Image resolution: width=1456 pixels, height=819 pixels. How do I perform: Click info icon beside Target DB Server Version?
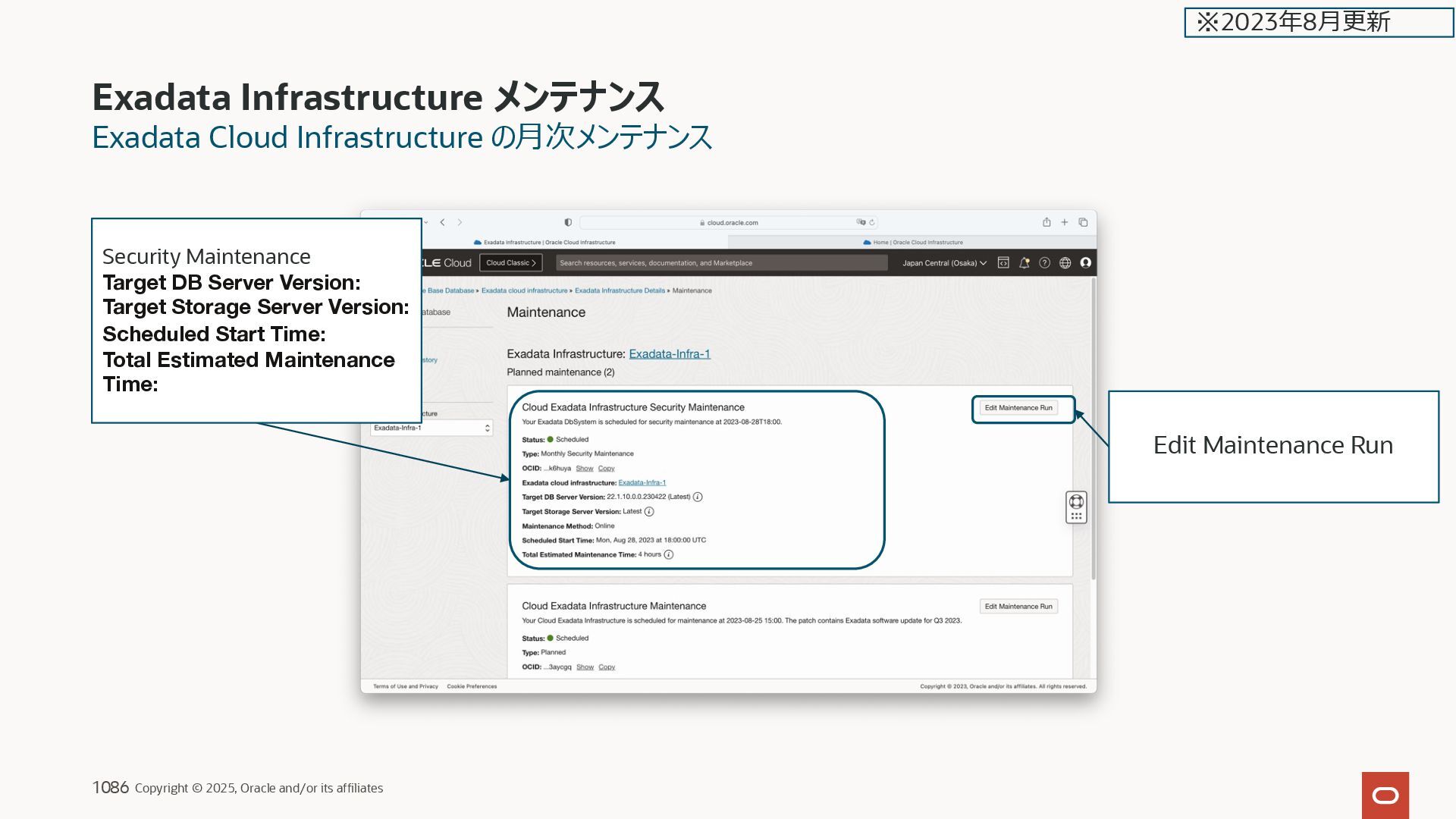[698, 497]
